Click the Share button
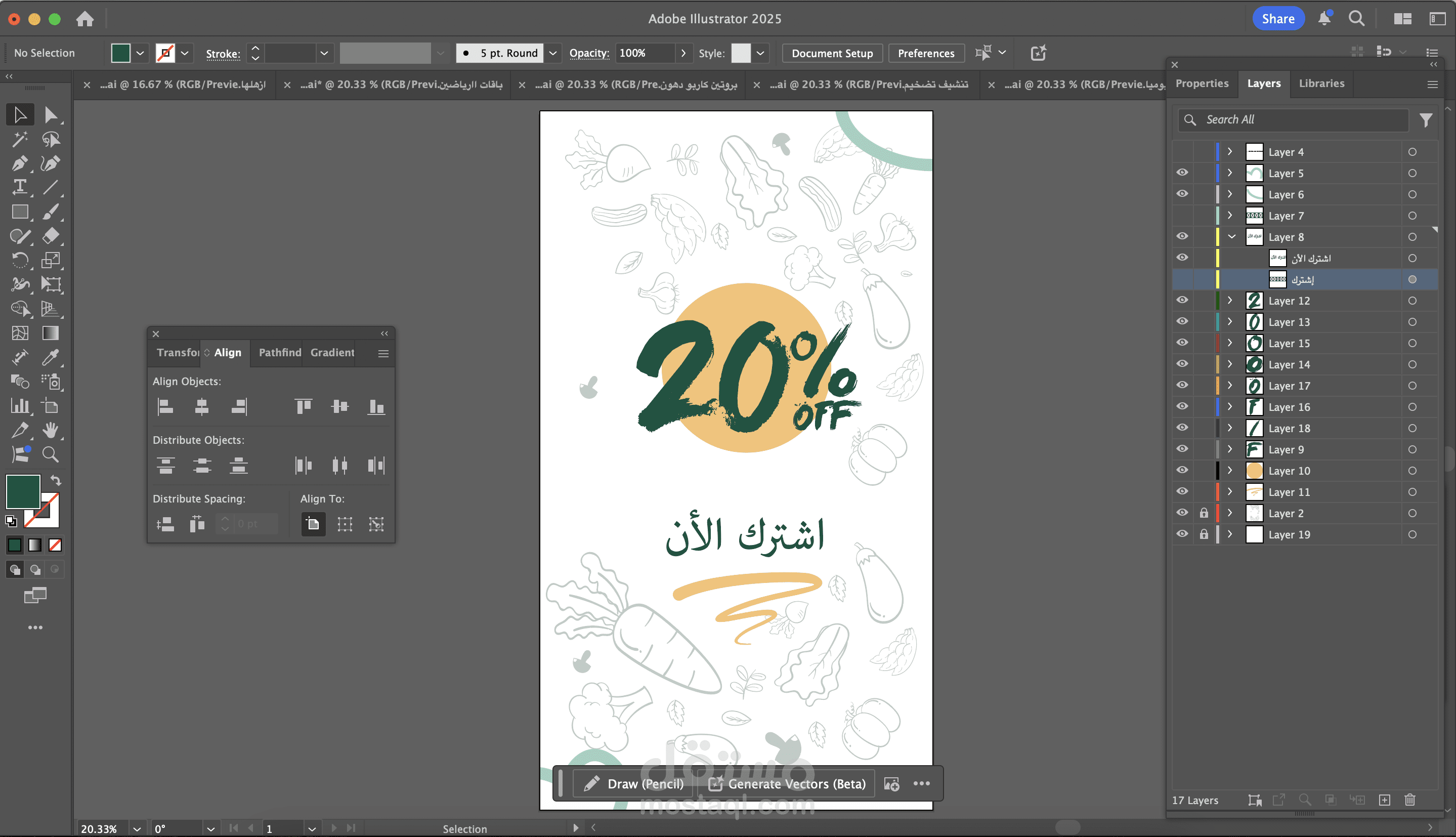The height and width of the screenshot is (837, 1456). click(1277, 18)
